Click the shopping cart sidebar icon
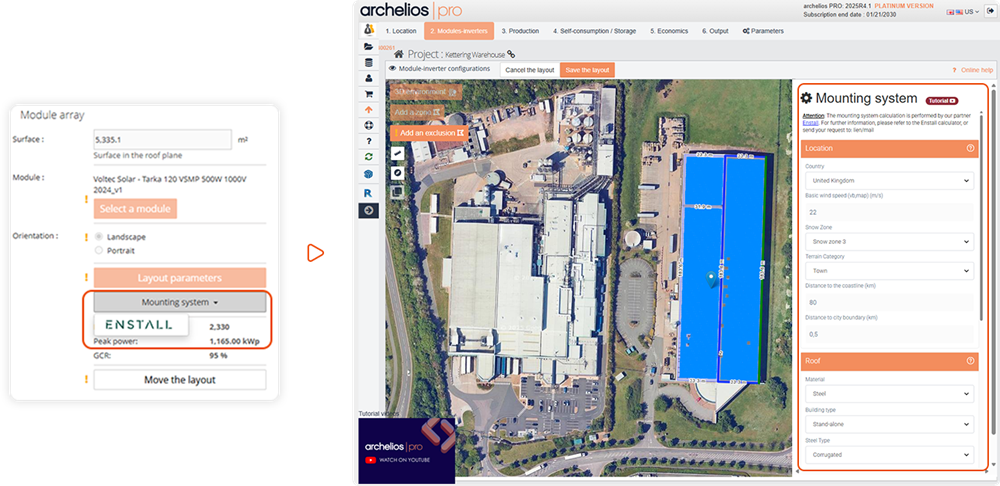 coord(368,94)
